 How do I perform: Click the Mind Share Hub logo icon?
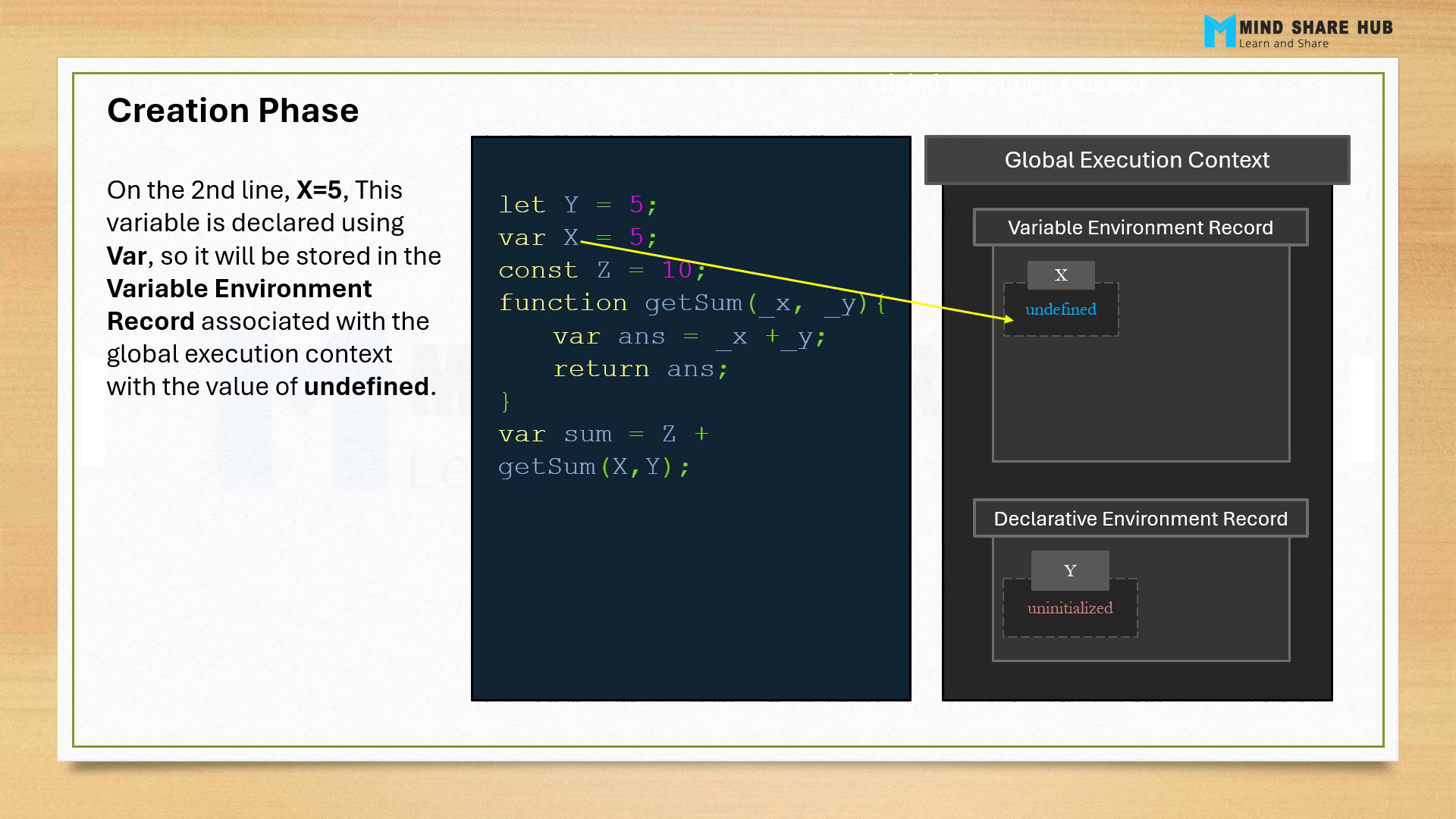(1219, 32)
